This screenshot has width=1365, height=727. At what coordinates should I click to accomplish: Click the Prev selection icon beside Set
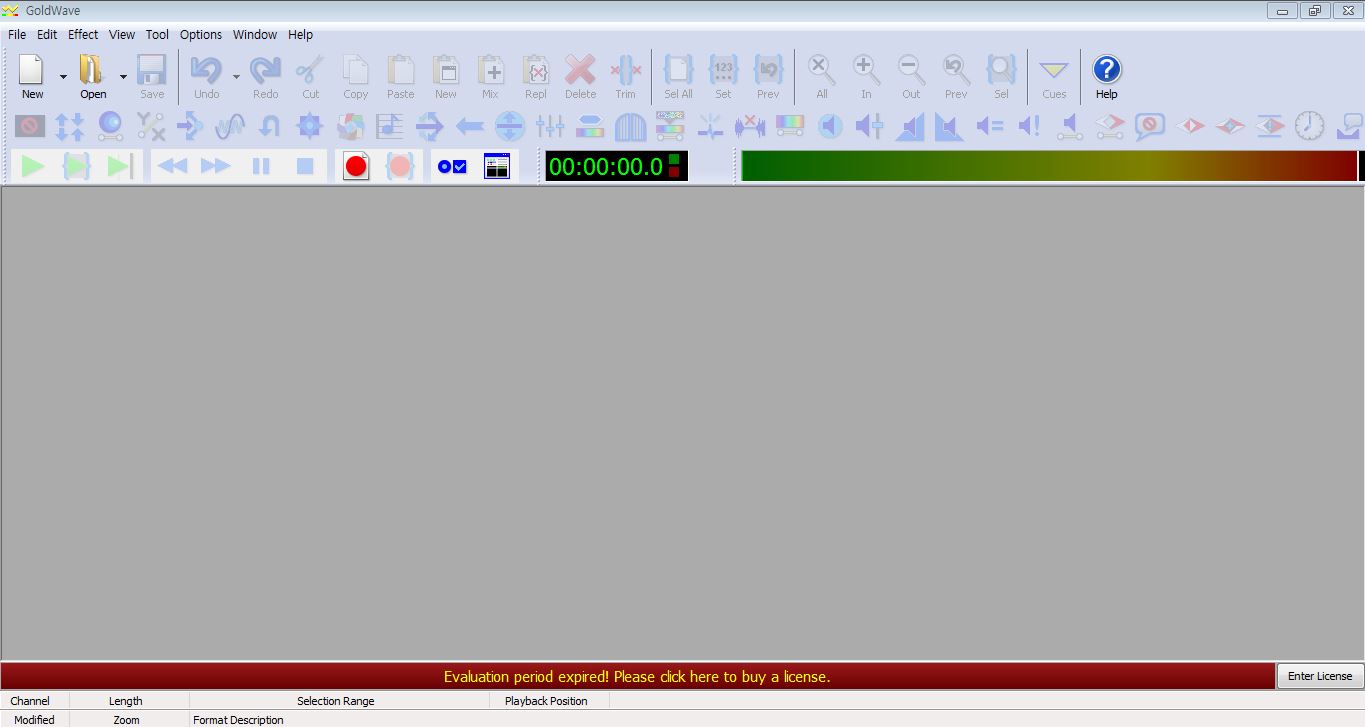[768, 76]
